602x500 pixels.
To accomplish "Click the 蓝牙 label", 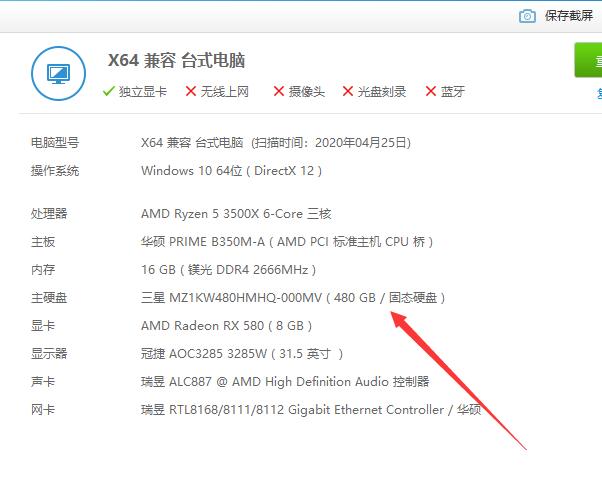I will click(453, 92).
